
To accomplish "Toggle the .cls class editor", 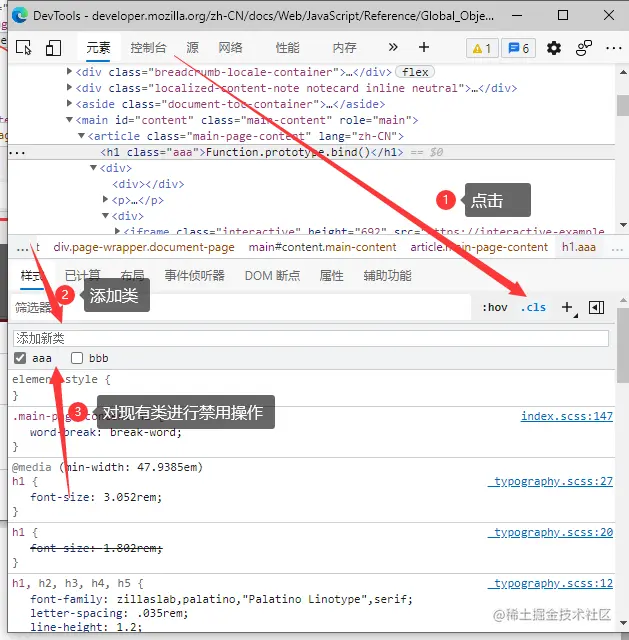I will [x=533, y=307].
